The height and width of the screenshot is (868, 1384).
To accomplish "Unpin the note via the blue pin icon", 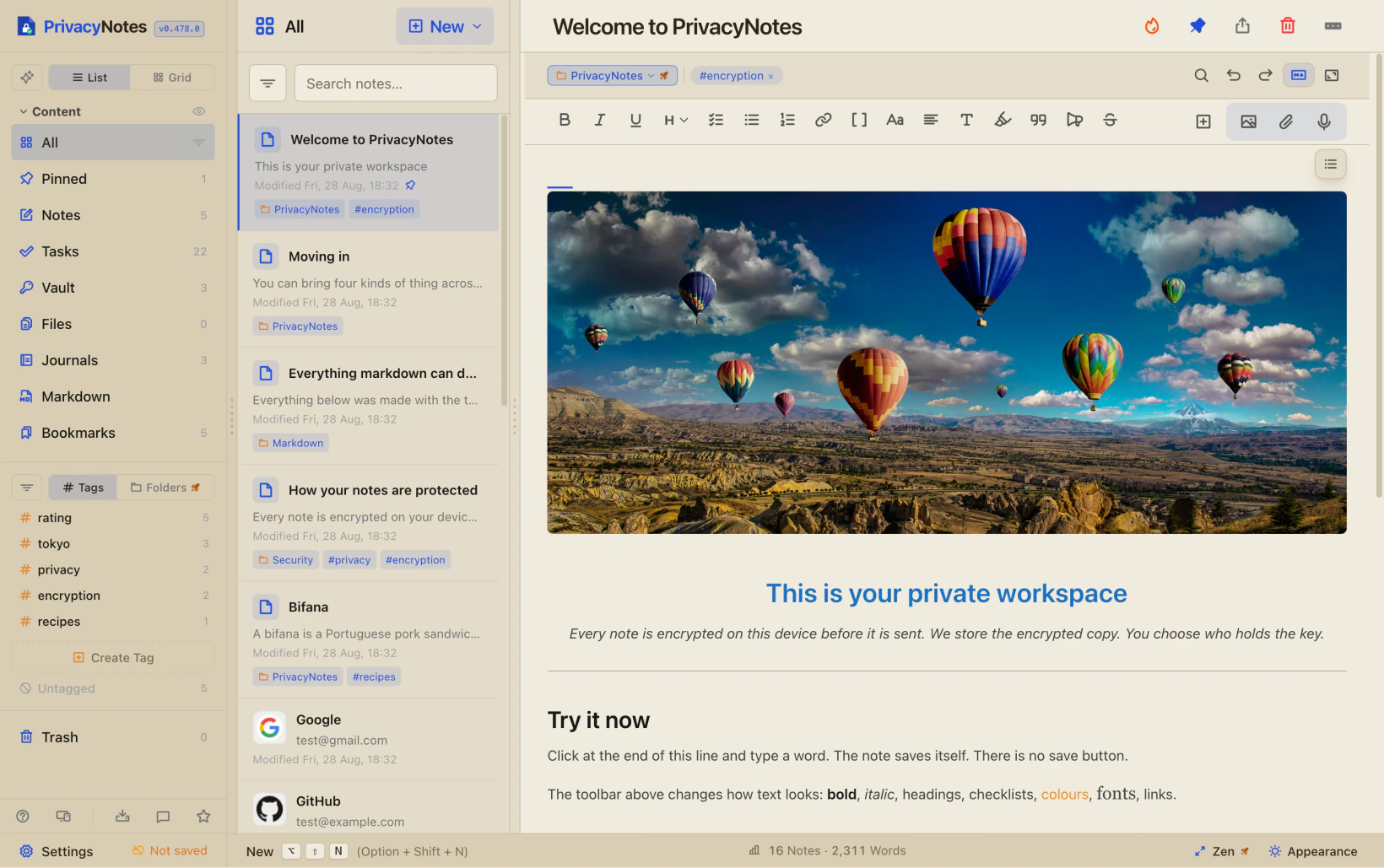I will [x=1197, y=26].
